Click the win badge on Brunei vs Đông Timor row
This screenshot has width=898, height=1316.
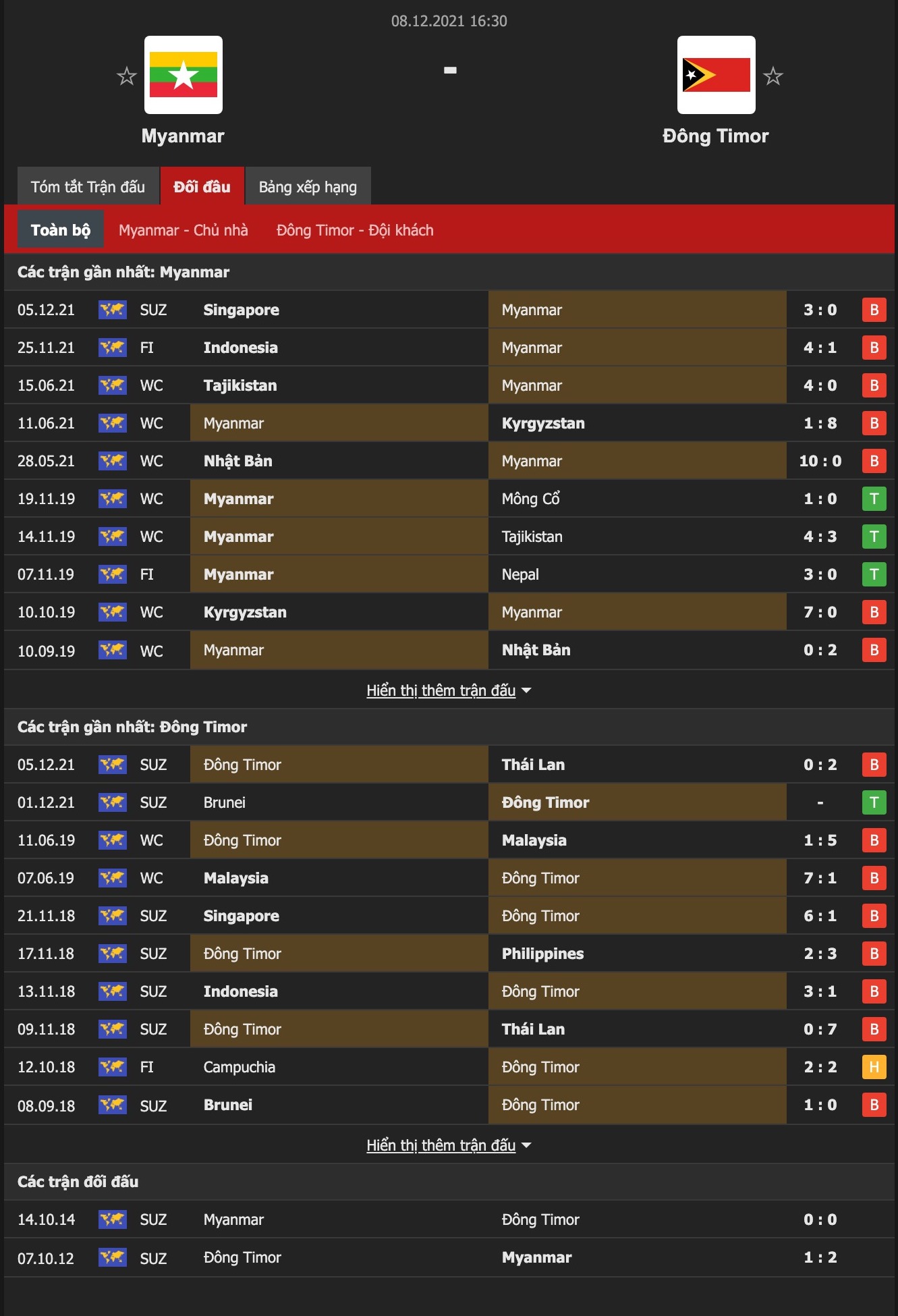click(x=874, y=802)
